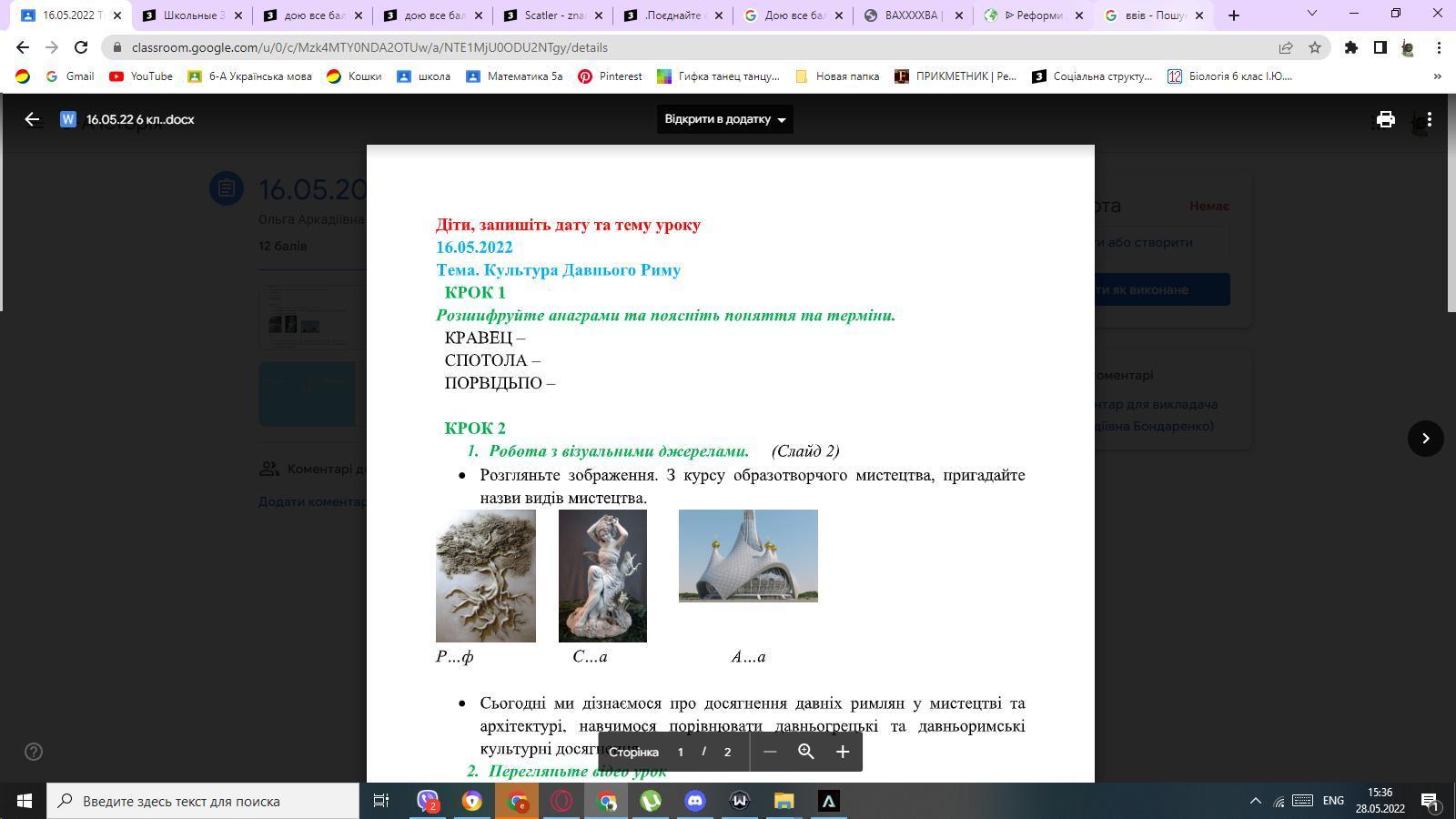Click the architecture building image
1456x819 pixels.
[x=748, y=556]
